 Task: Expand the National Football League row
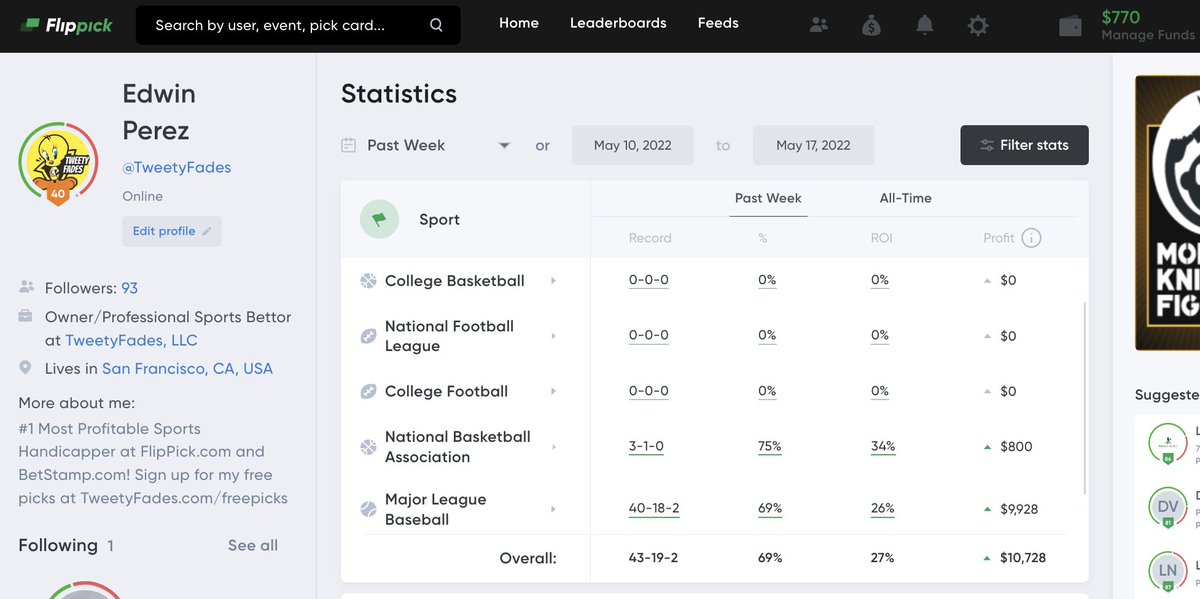click(x=553, y=336)
